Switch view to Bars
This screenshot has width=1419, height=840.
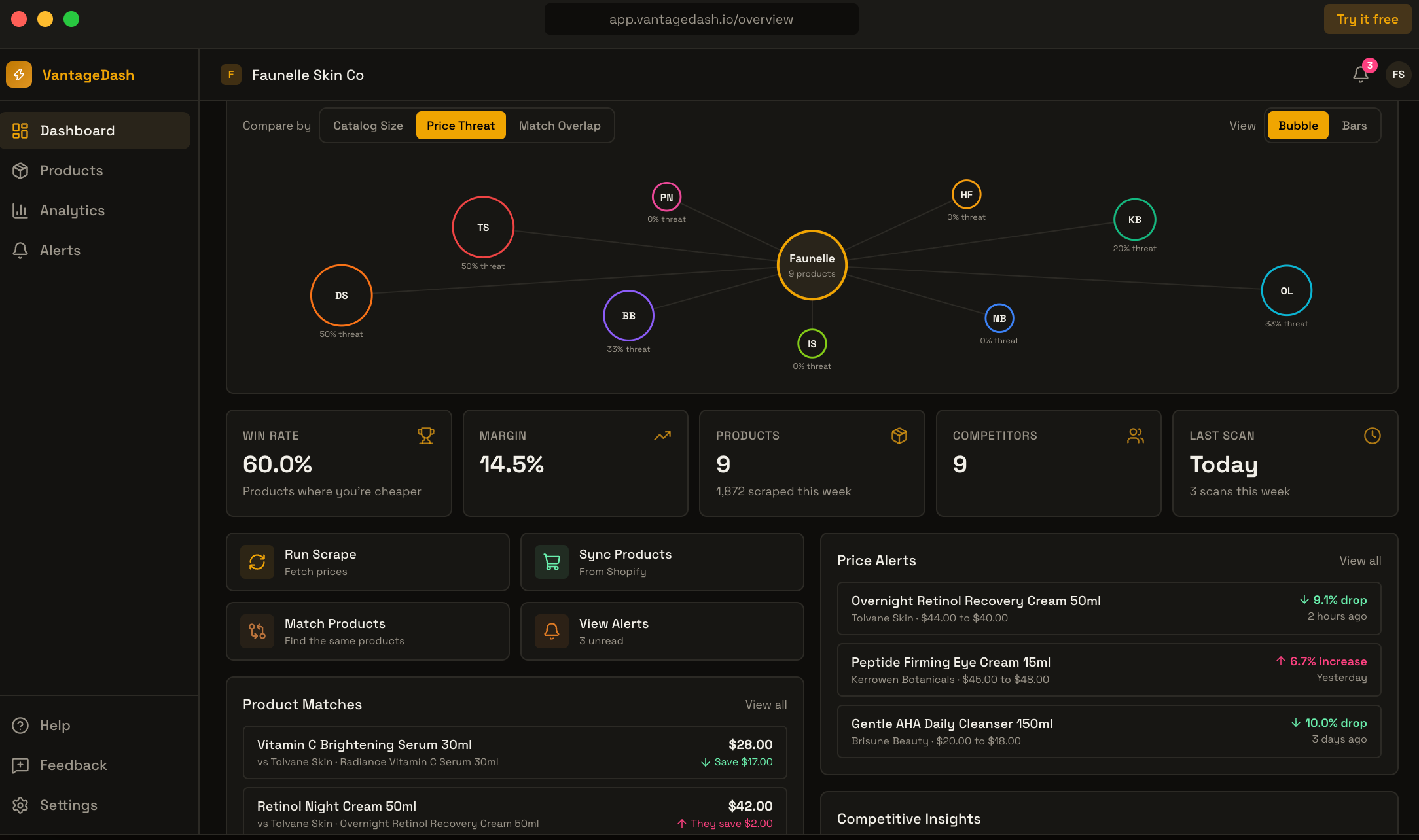click(1354, 126)
